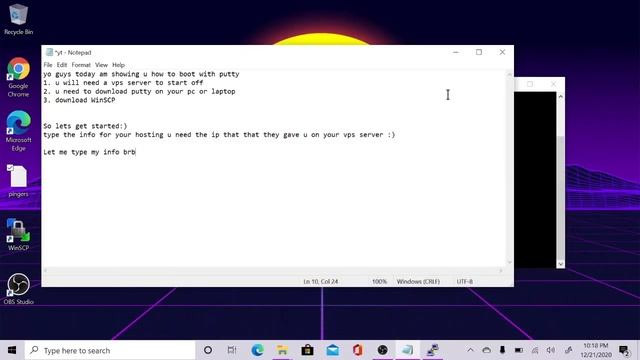
Task: Click the OneDrive cloud tray icon
Action: tap(487, 350)
